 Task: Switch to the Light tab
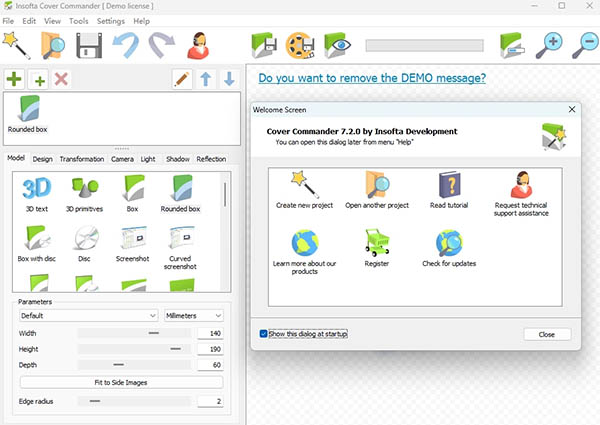[x=148, y=159]
